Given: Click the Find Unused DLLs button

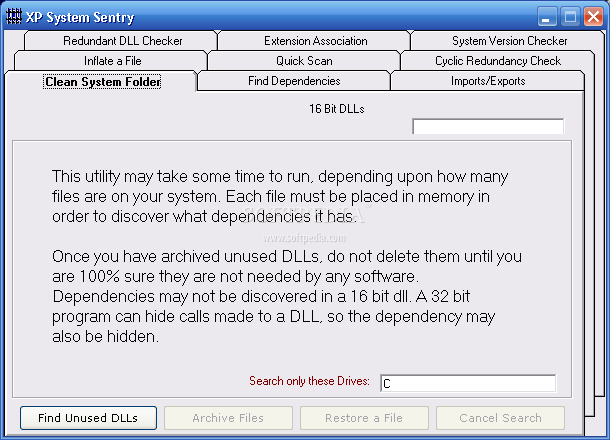Looking at the screenshot, I should (x=88, y=418).
